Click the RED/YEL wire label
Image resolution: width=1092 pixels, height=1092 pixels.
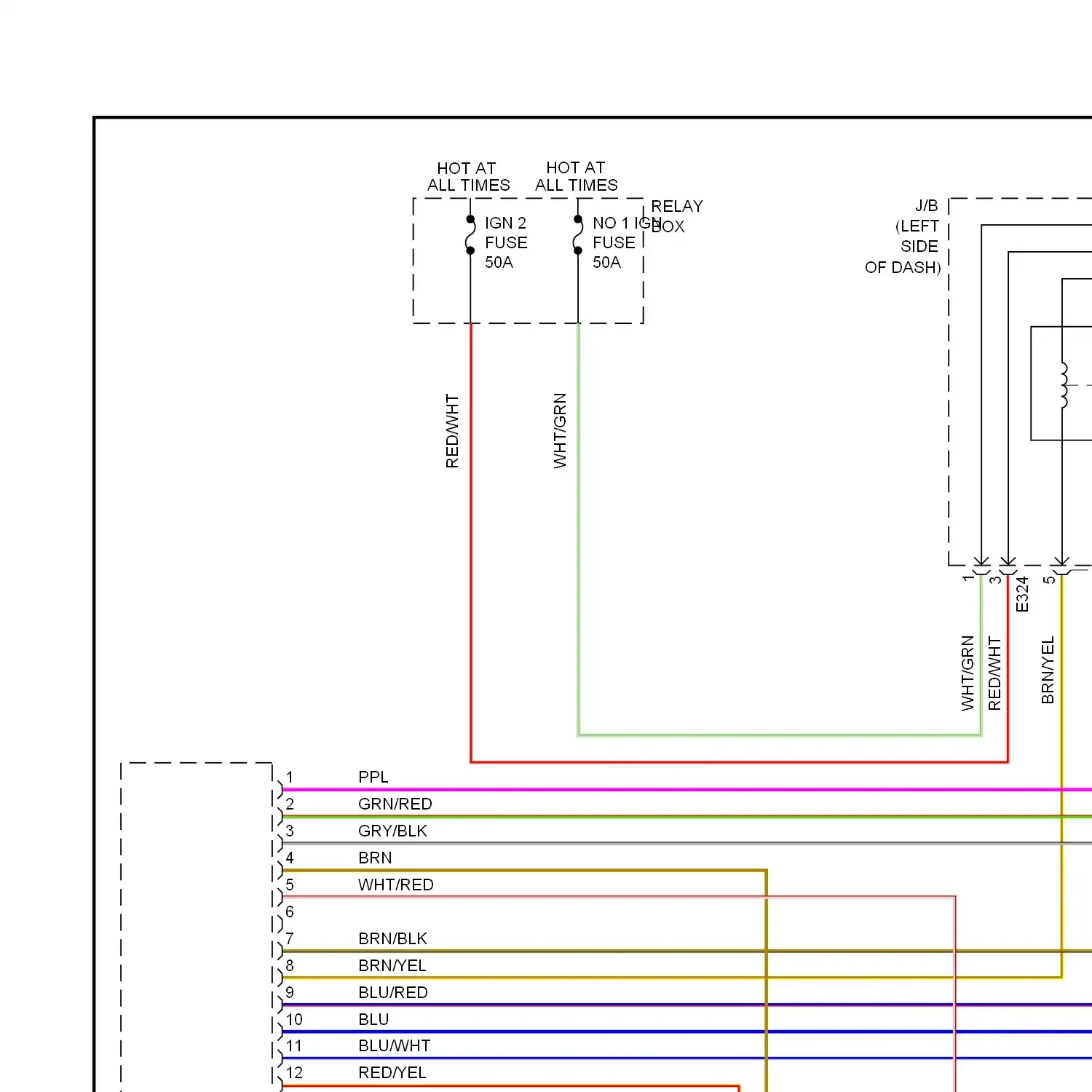392,1072
